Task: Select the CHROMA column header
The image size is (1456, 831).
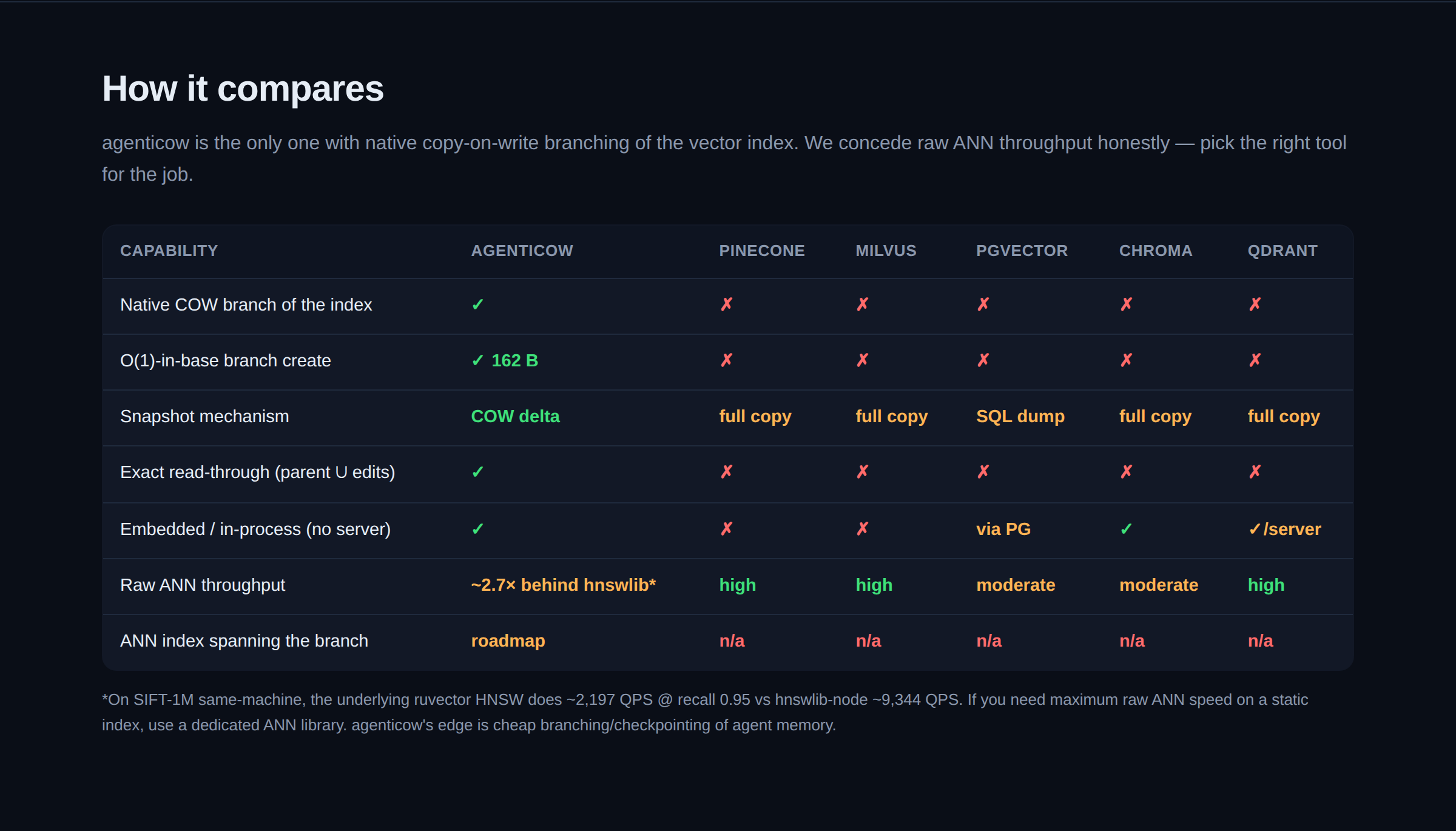Action: 1156,251
